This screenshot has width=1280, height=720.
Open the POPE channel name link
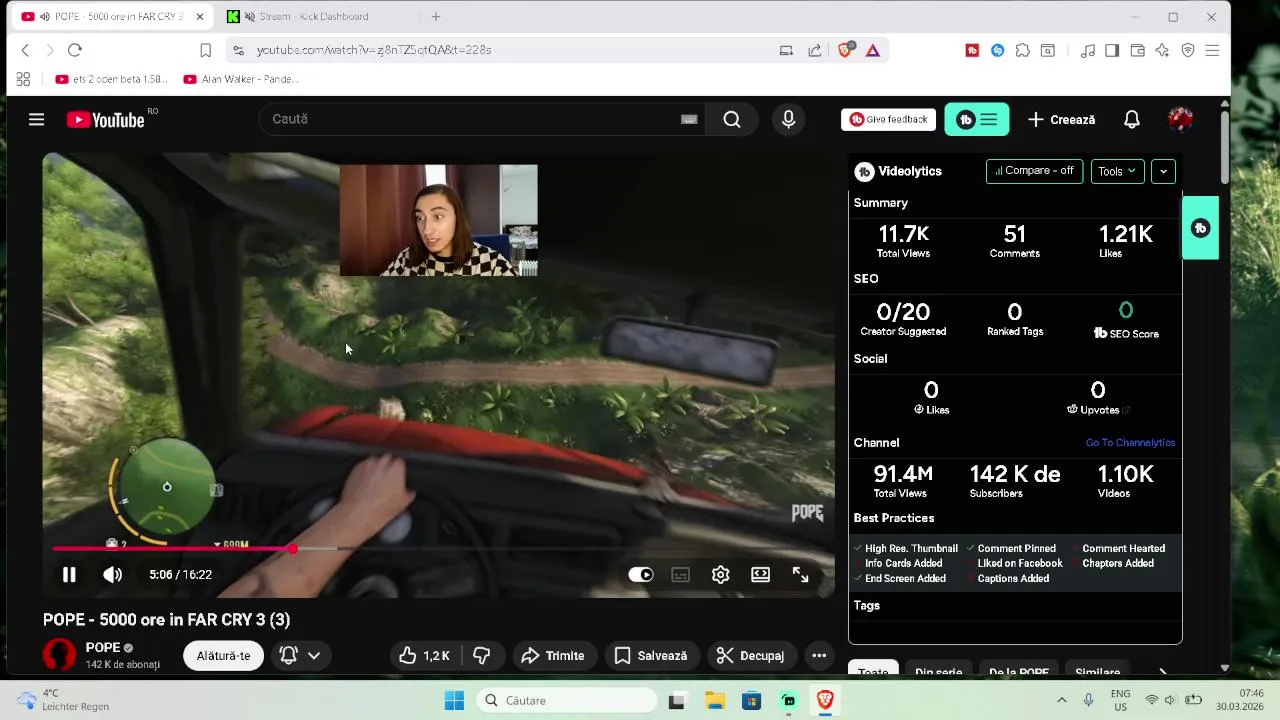coord(103,648)
